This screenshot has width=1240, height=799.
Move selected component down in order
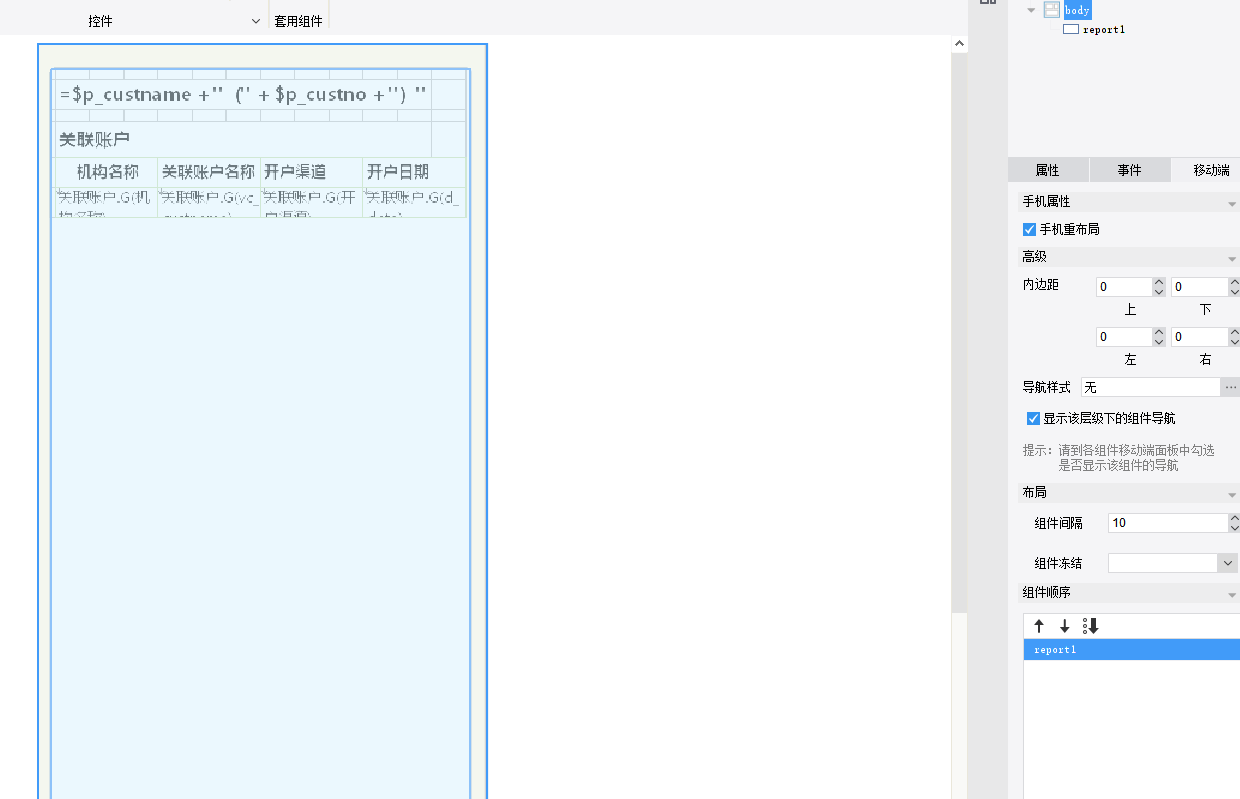1065,626
